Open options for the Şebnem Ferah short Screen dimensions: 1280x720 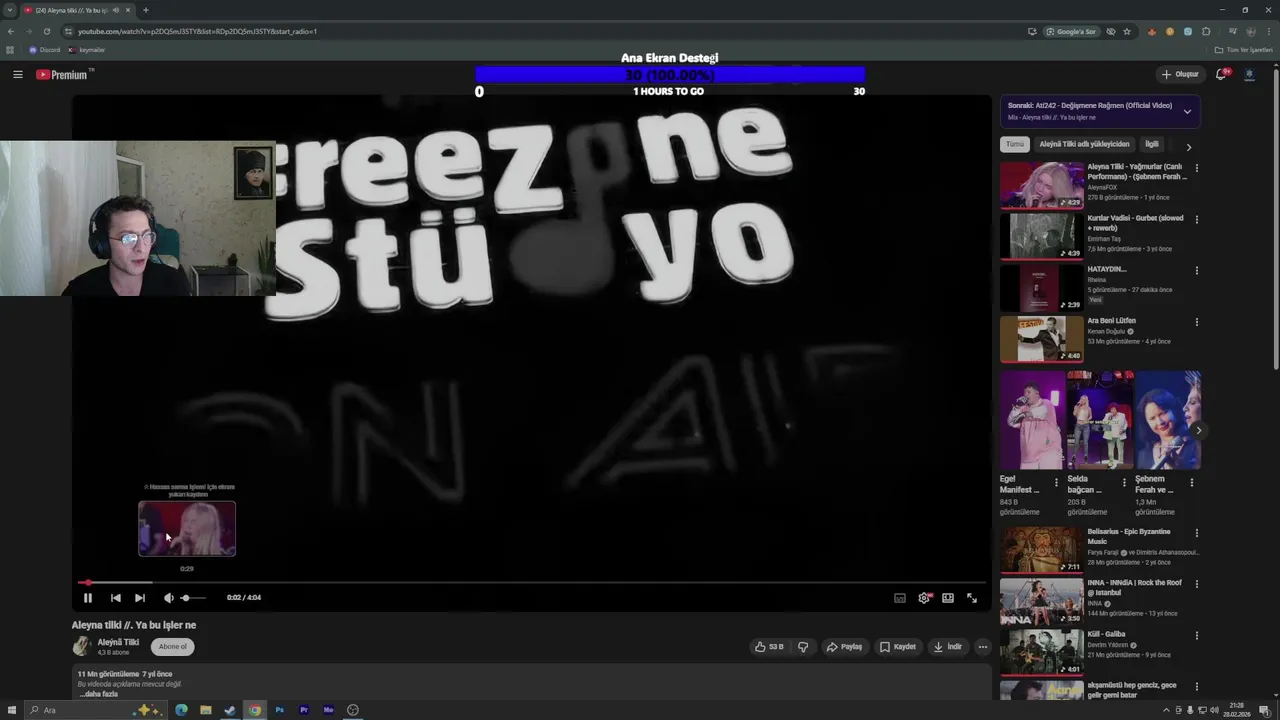click(x=1192, y=482)
